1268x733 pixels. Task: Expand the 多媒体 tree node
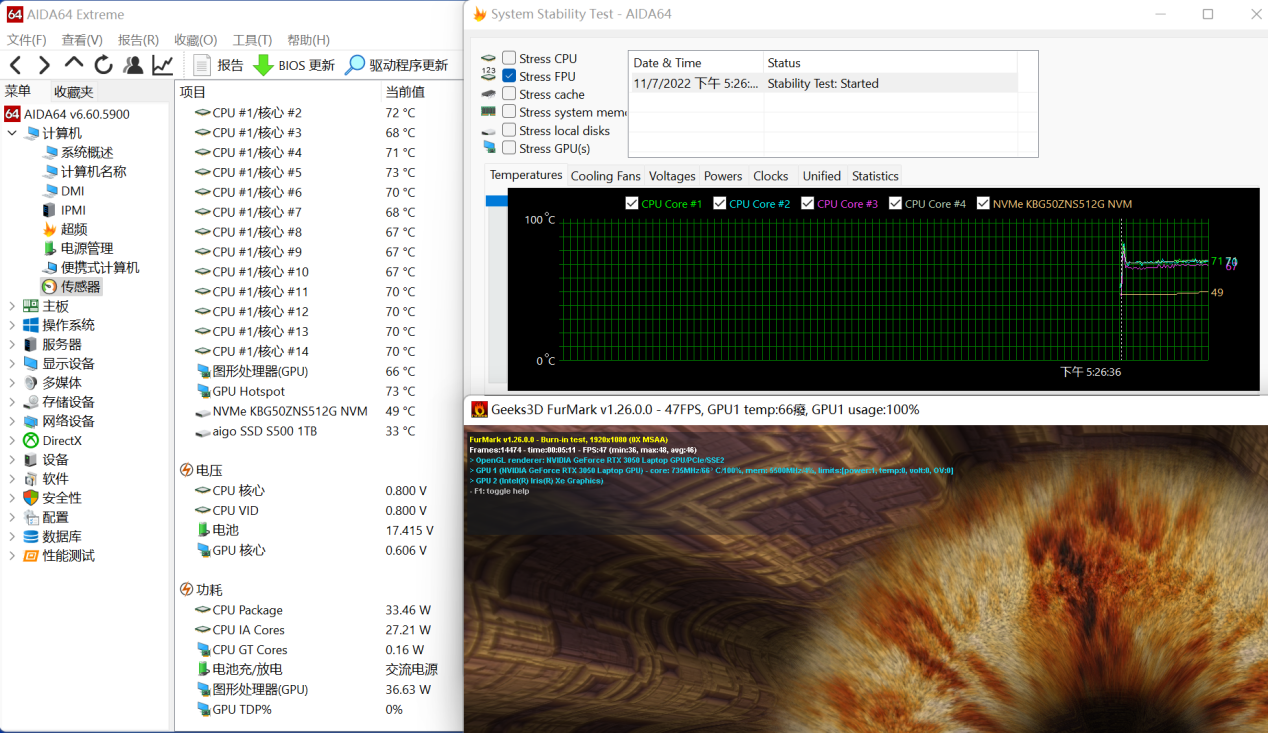pyautogui.click(x=12, y=383)
